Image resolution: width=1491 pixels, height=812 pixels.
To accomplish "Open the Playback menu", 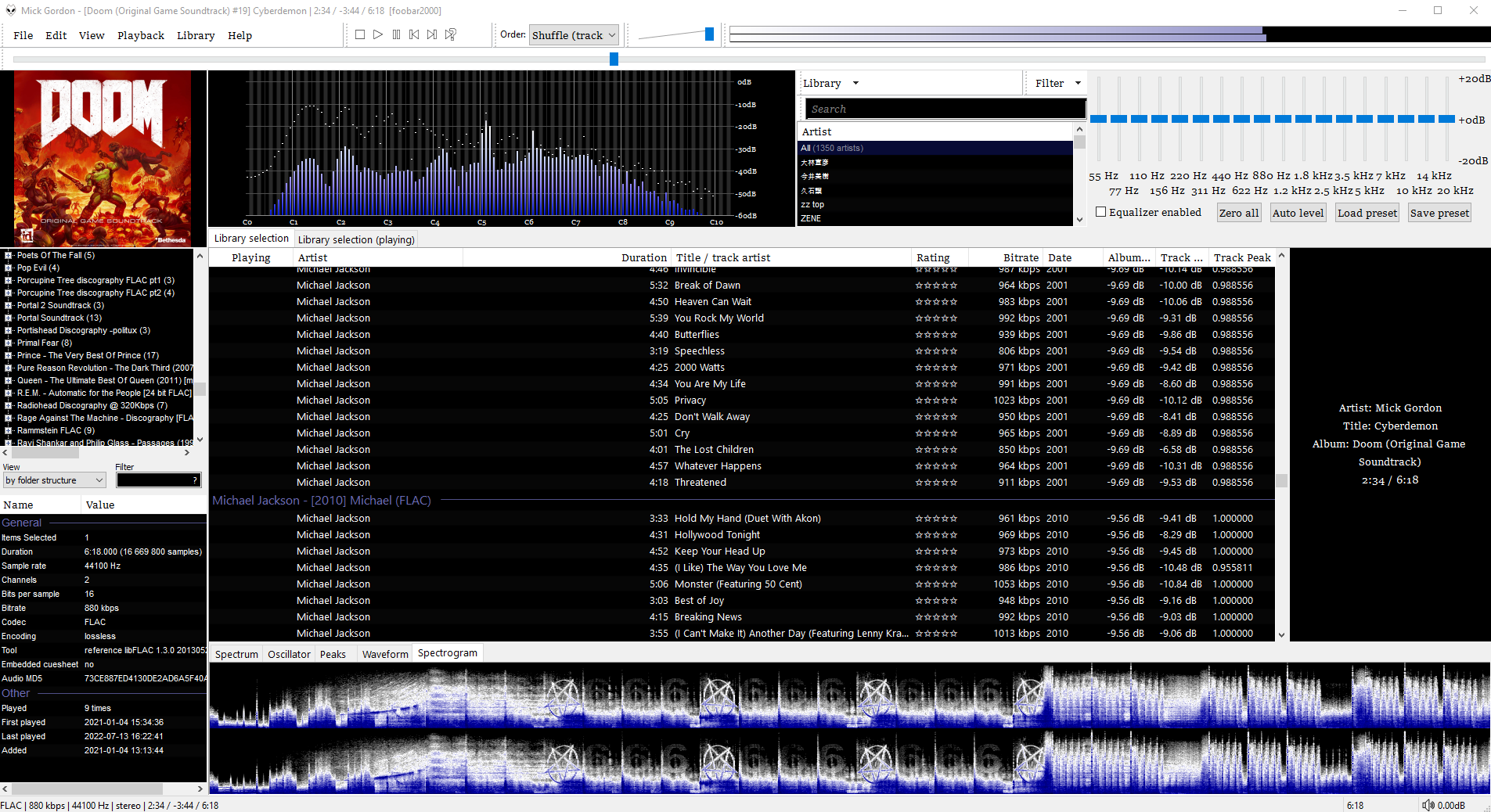I will pyautogui.click(x=141, y=35).
